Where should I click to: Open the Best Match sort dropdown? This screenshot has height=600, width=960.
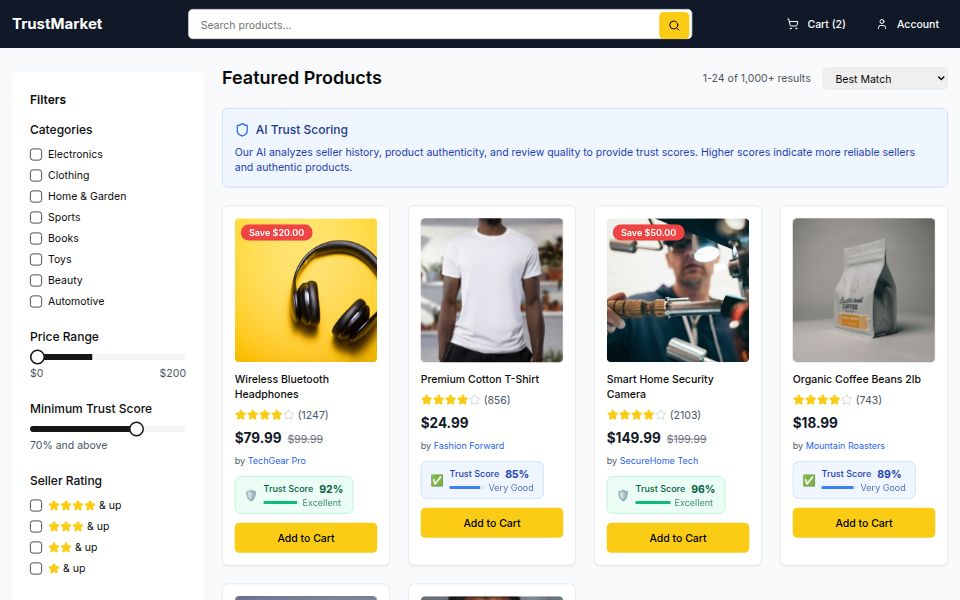pyautogui.click(x=884, y=78)
